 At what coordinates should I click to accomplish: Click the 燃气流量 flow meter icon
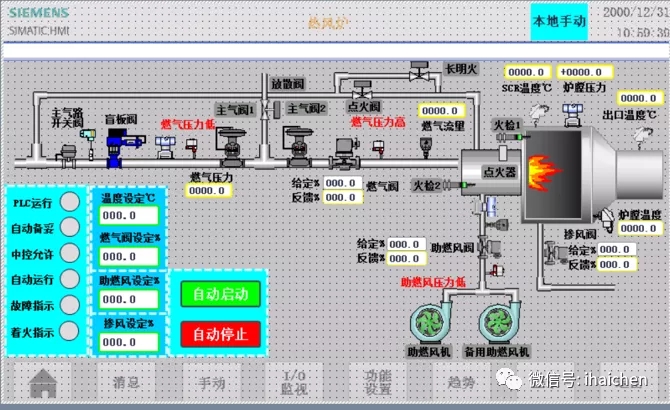pyautogui.click(x=426, y=148)
